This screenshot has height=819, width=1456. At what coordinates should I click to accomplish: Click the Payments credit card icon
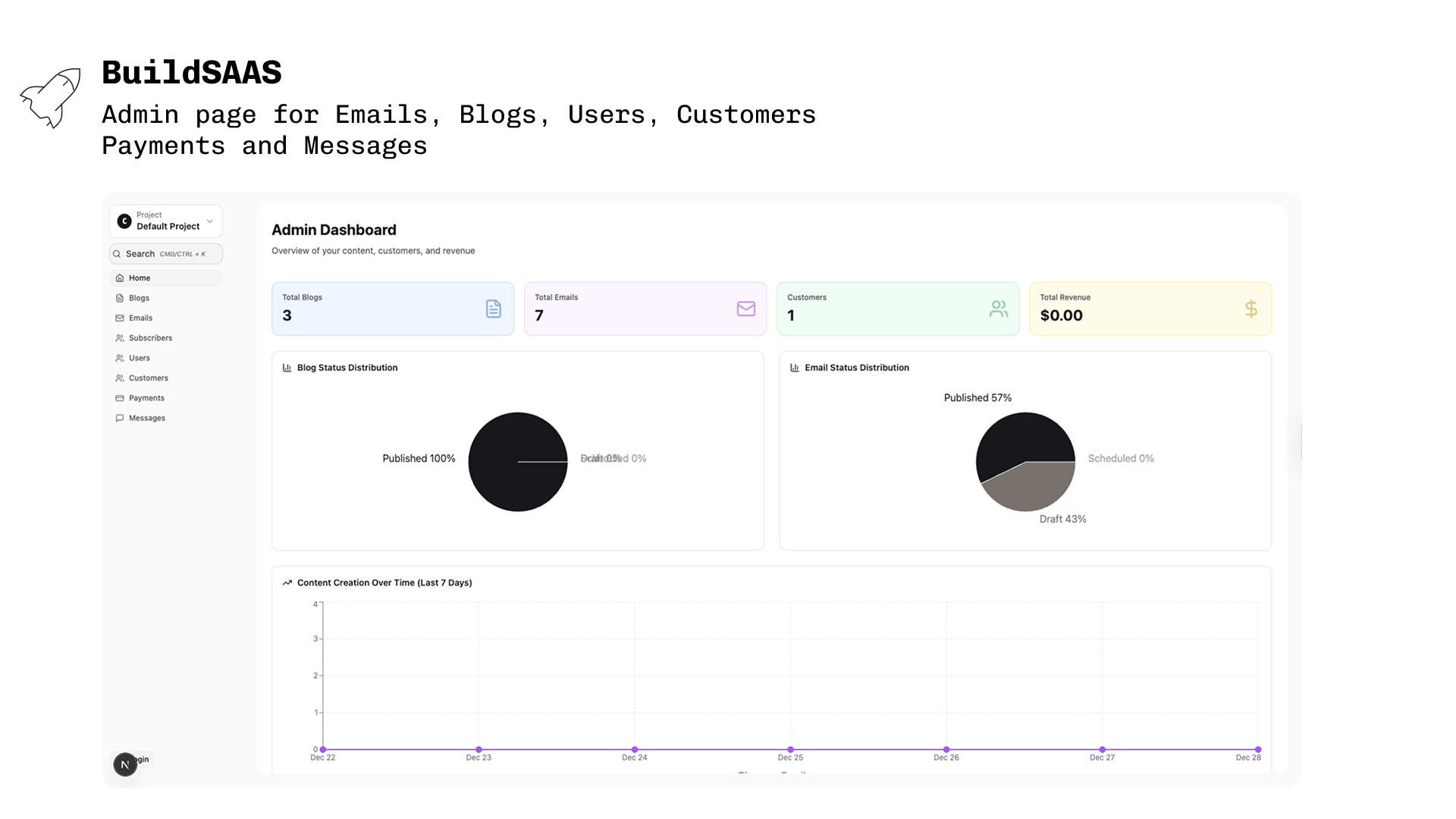[120, 397]
